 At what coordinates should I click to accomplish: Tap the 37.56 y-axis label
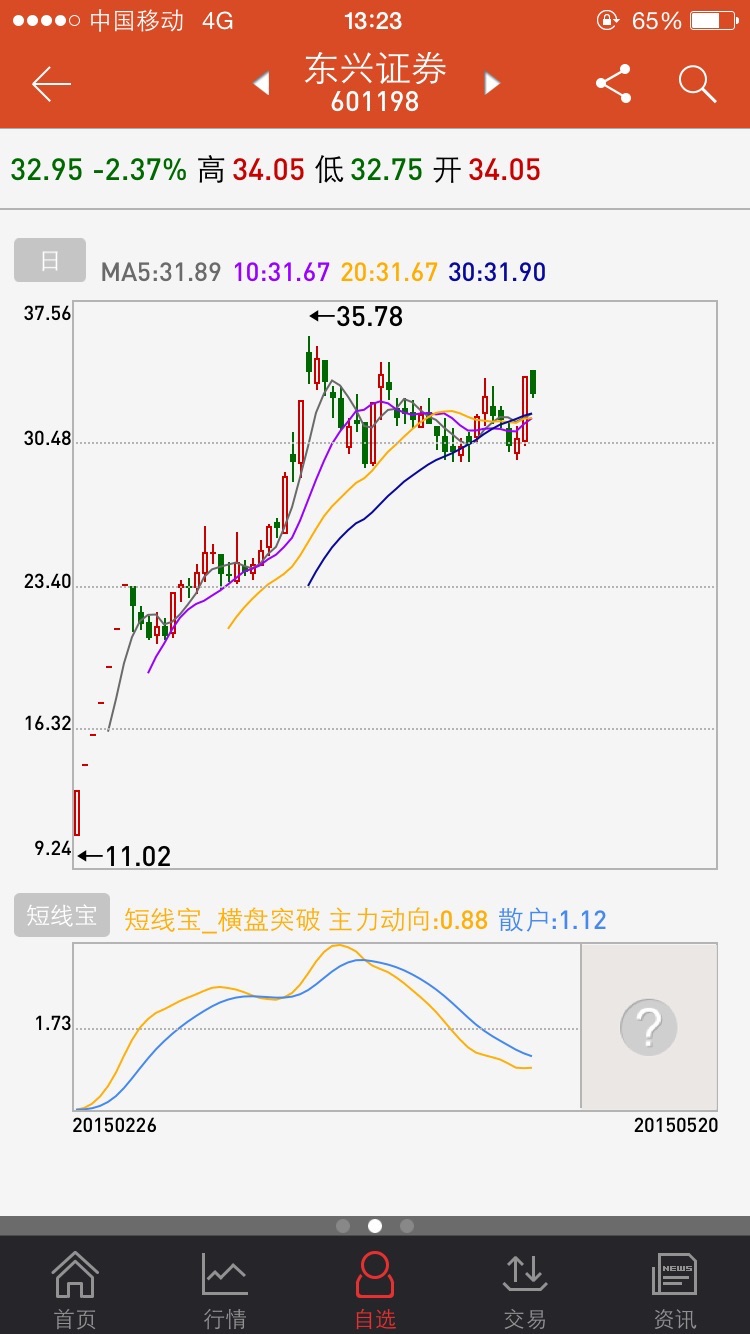click(47, 313)
